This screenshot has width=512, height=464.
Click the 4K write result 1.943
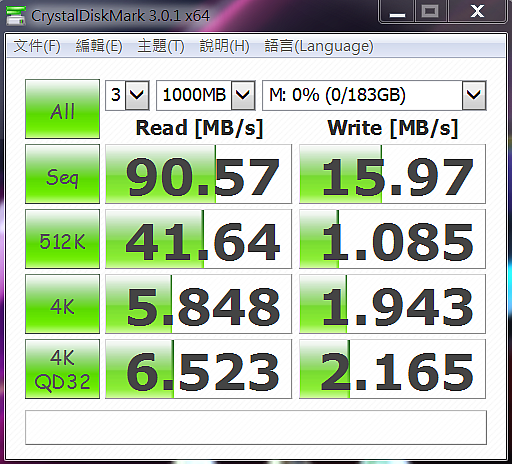pyautogui.click(x=392, y=304)
